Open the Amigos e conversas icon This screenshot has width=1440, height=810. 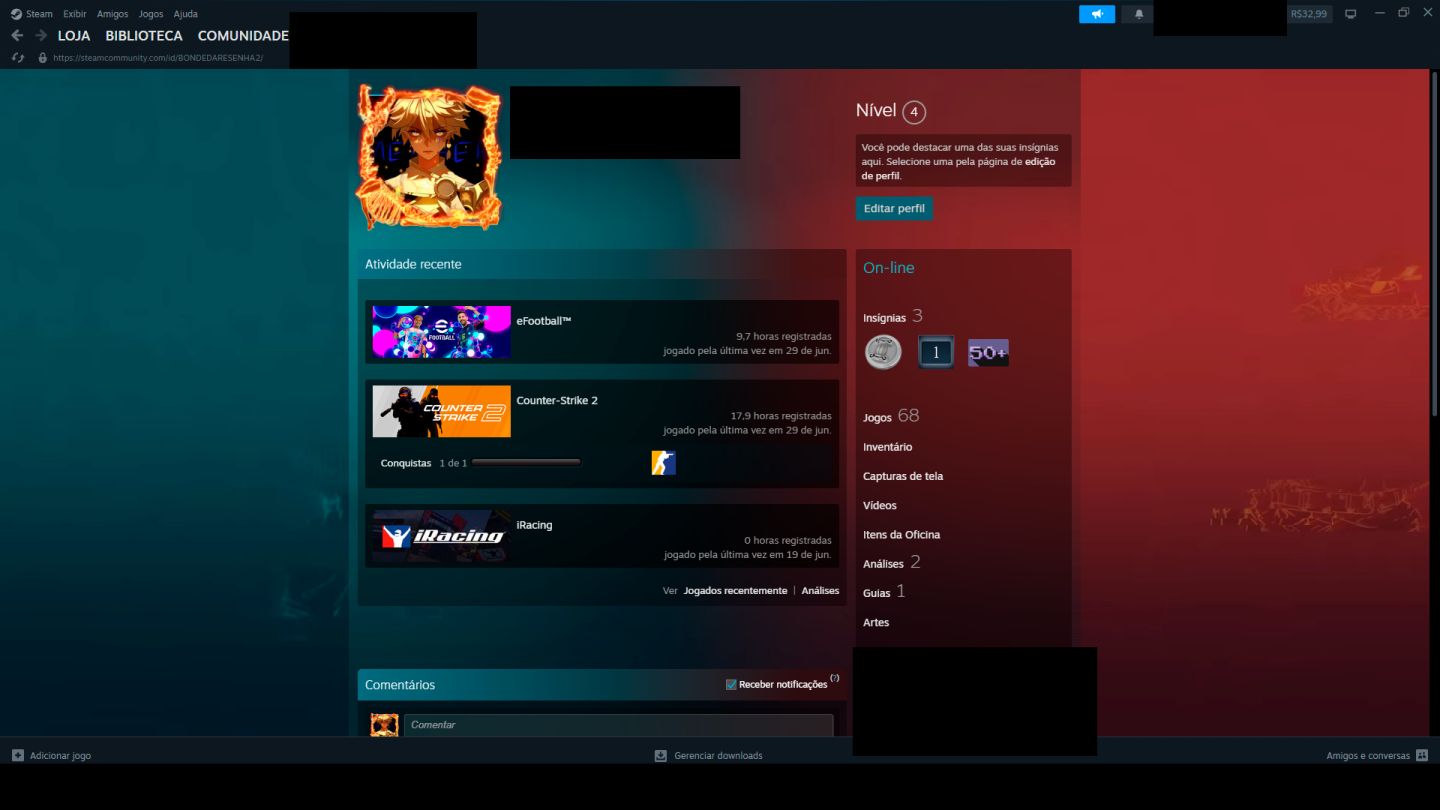[1422, 755]
